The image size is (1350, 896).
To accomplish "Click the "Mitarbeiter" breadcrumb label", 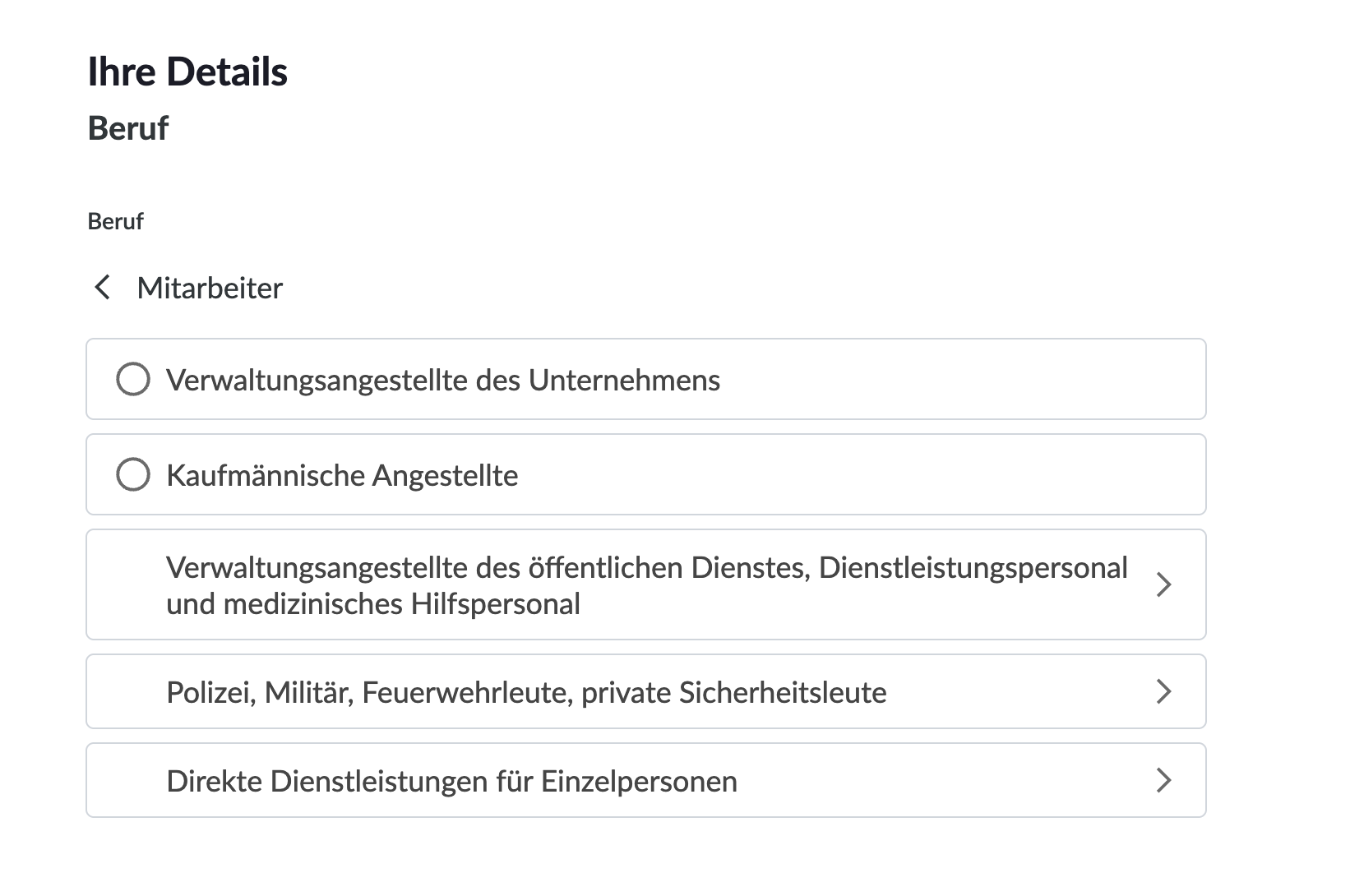I will point(210,289).
